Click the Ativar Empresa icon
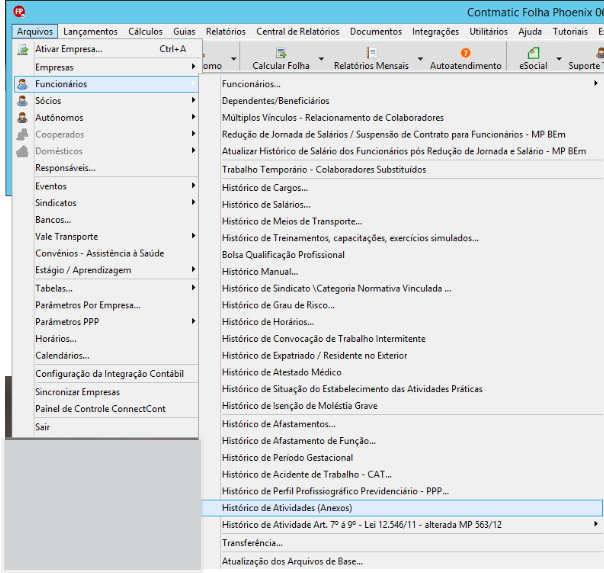 23,49
